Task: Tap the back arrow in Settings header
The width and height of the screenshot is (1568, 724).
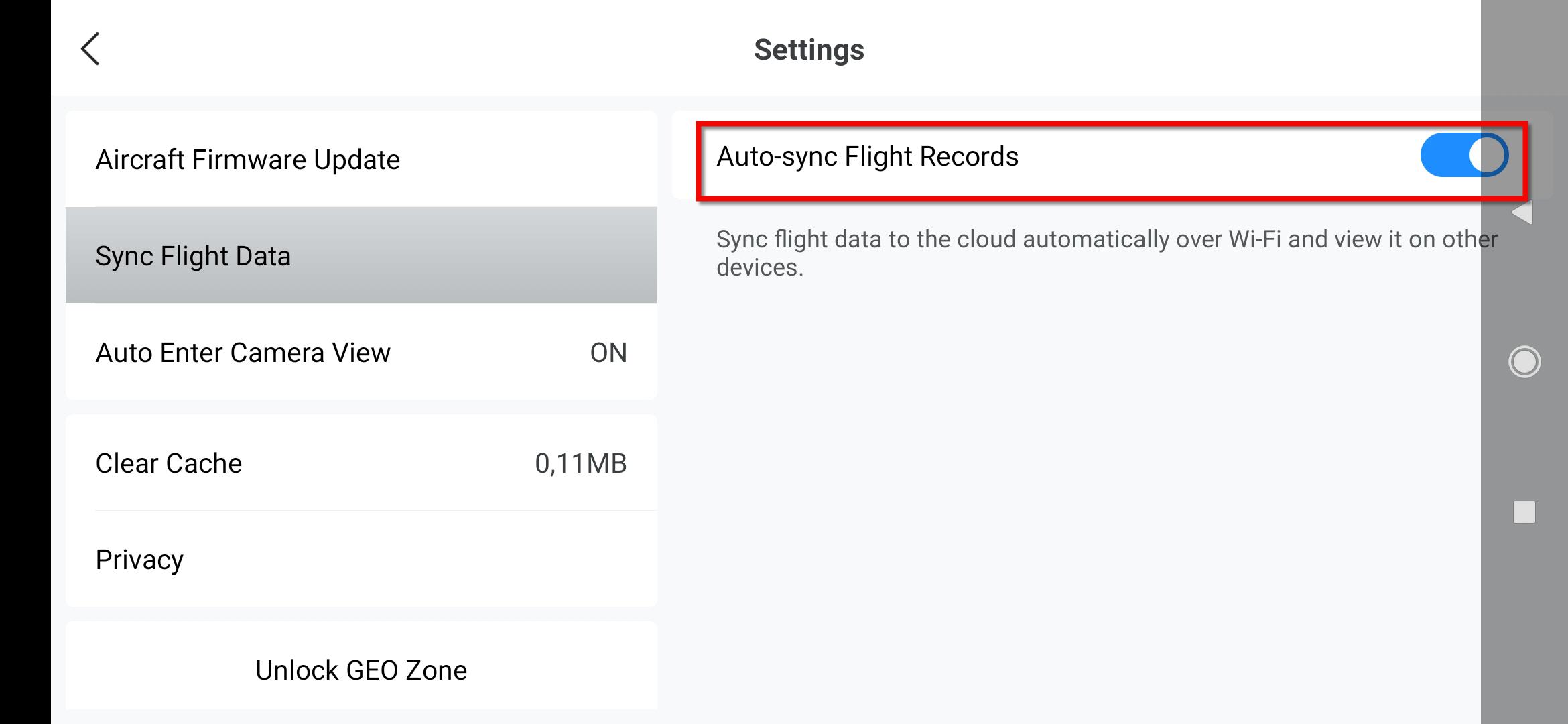Action: click(x=90, y=49)
